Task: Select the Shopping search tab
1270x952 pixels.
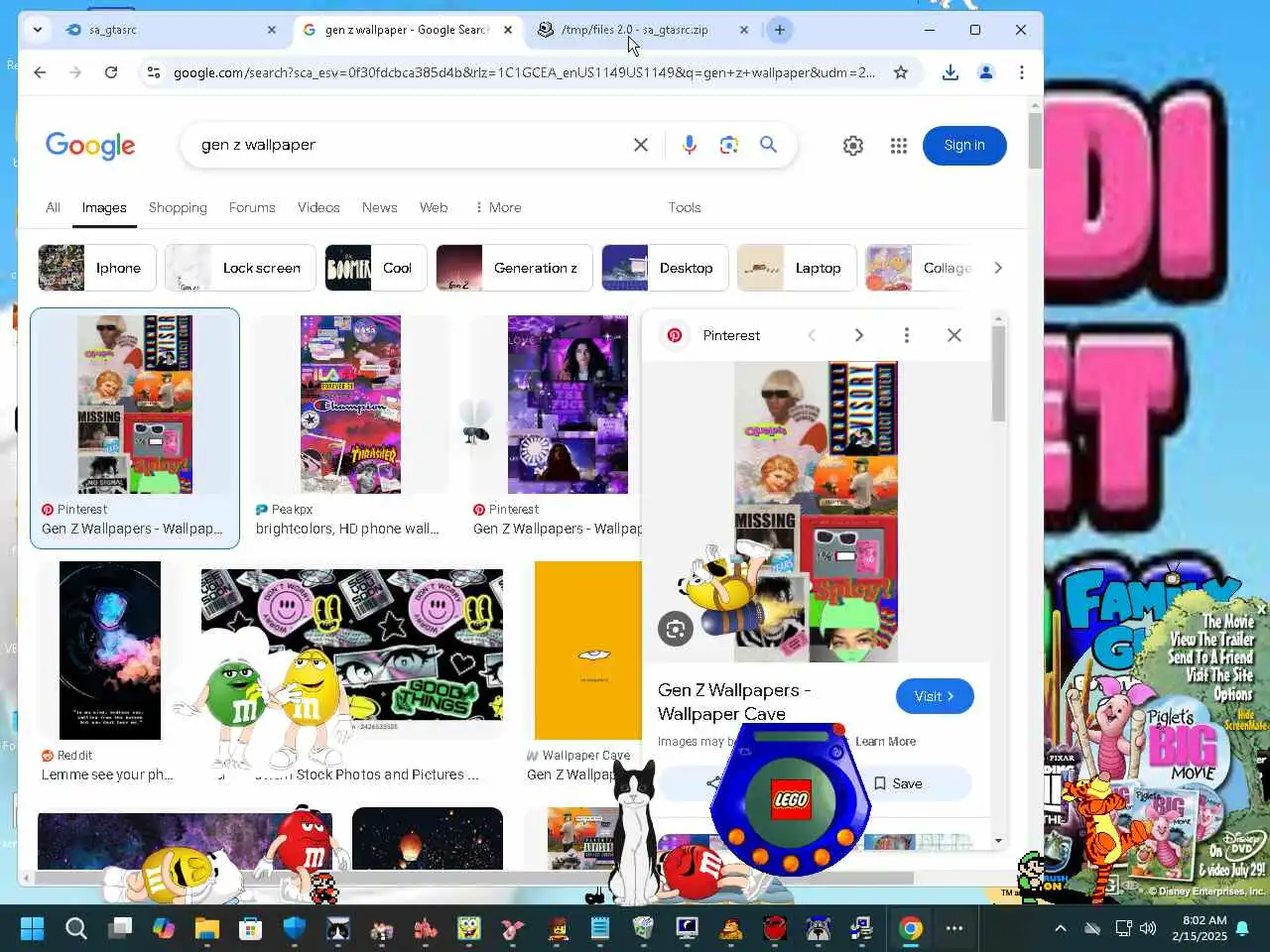Action: pos(178,207)
